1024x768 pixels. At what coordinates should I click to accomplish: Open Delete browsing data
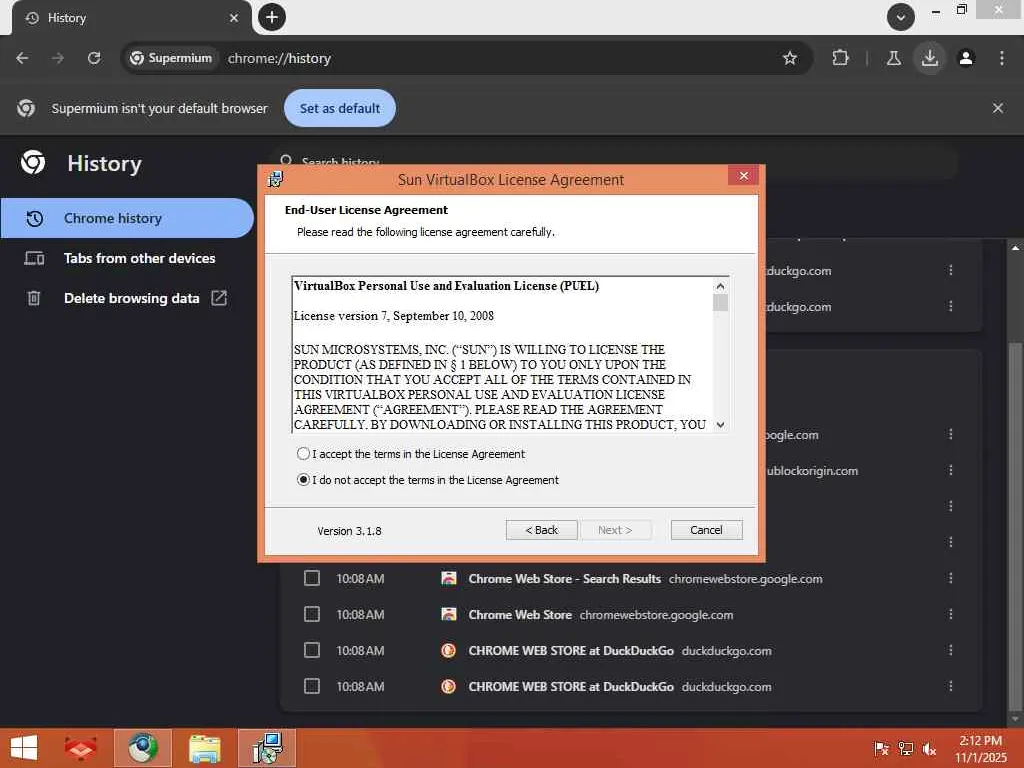tap(127, 298)
